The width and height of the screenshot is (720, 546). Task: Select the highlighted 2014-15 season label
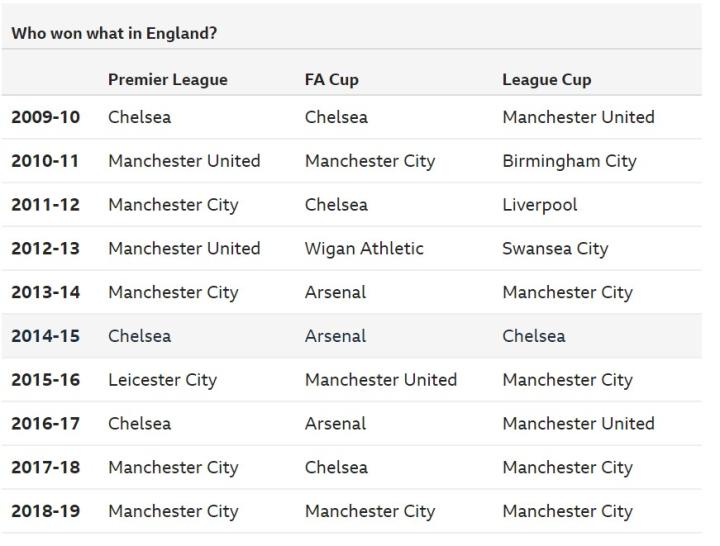point(45,336)
